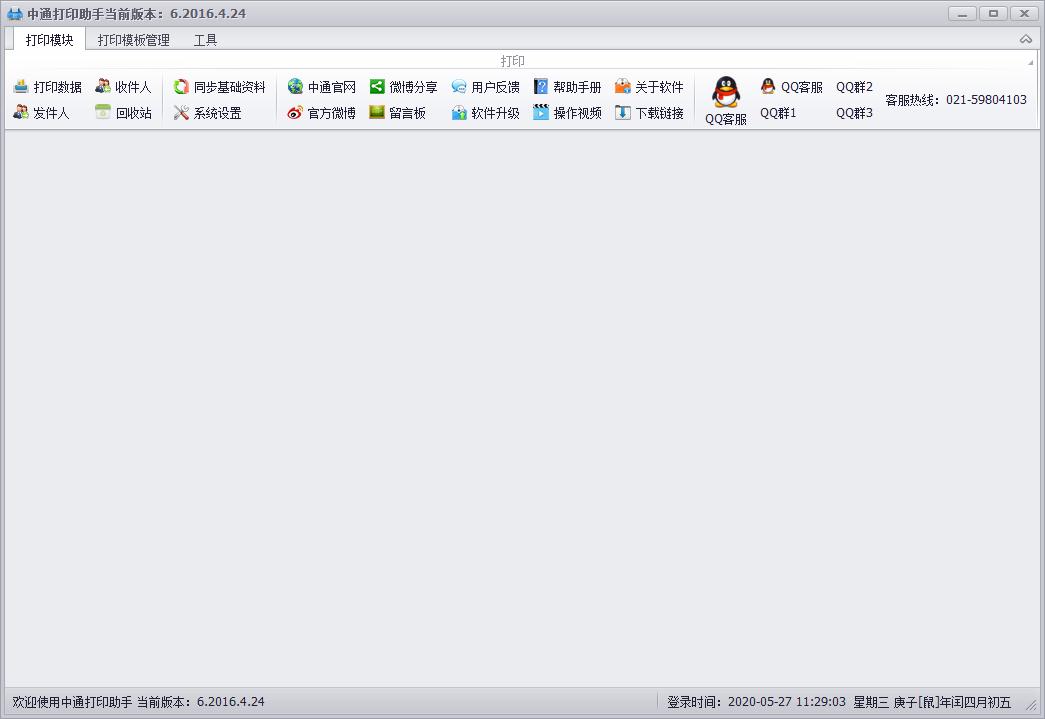Viewport: 1045px width, 719px height.
Task: Click the 打印 group launcher corner arrow
Action: tap(1030, 62)
